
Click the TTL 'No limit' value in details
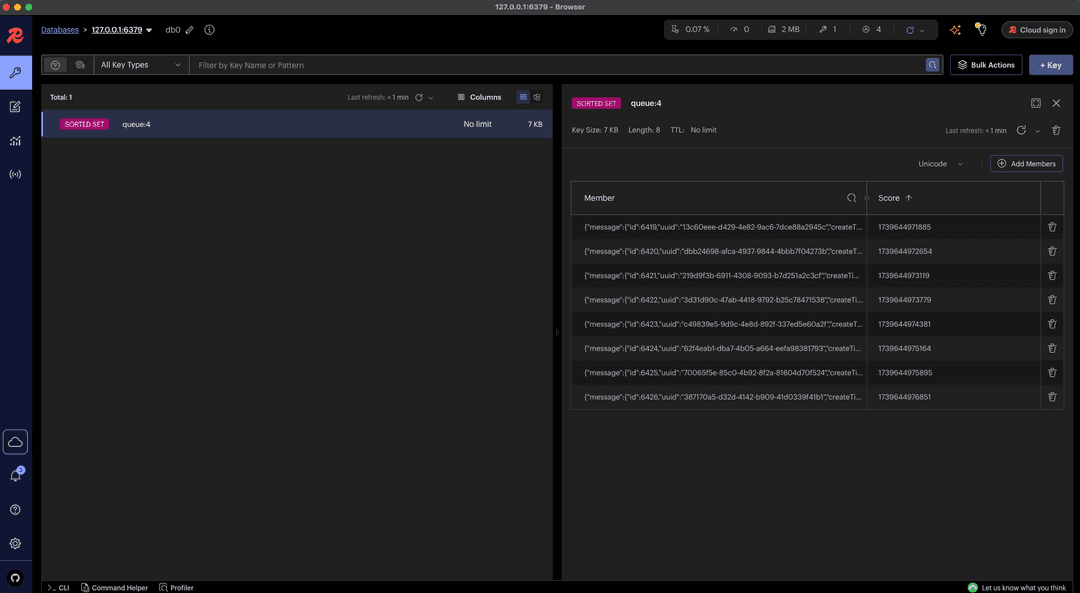pyautogui.click(x=703, y=130)
